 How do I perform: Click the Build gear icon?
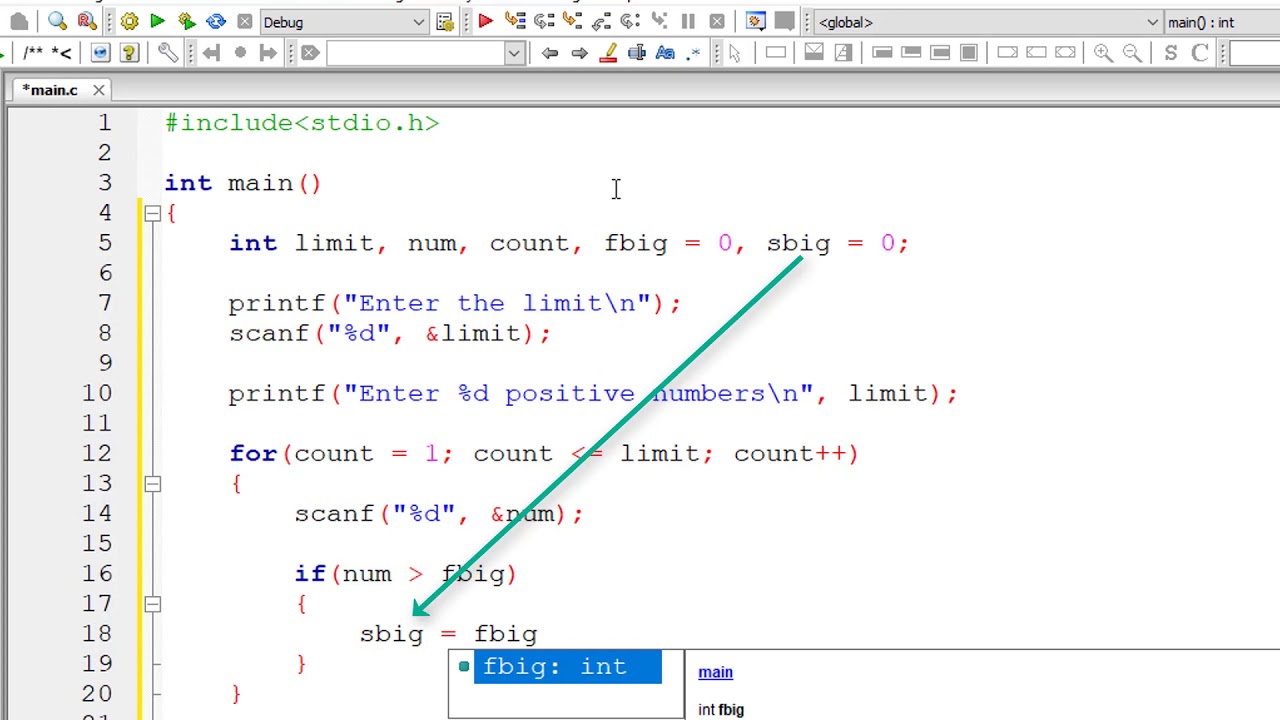tap(129, 21)
